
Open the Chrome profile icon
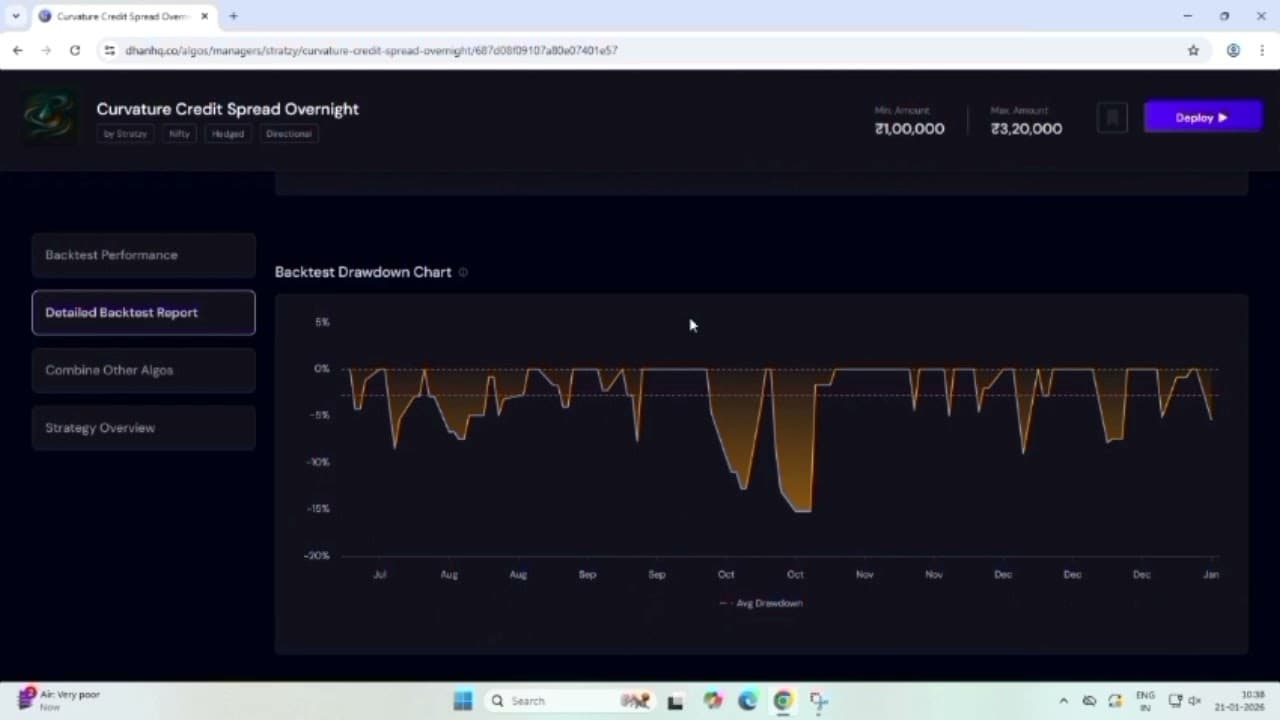point(1233,50)
